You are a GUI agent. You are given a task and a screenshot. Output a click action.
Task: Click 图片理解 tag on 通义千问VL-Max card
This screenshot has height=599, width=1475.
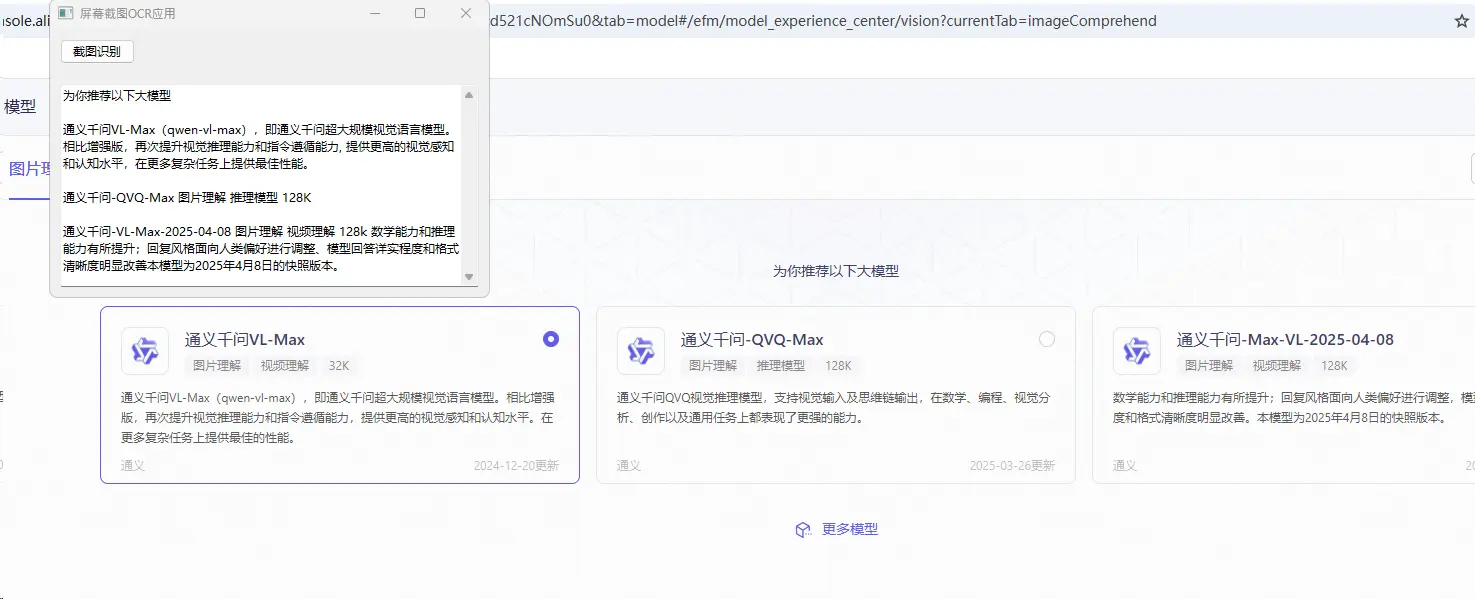pyautogui.click(x=217, y=366)
